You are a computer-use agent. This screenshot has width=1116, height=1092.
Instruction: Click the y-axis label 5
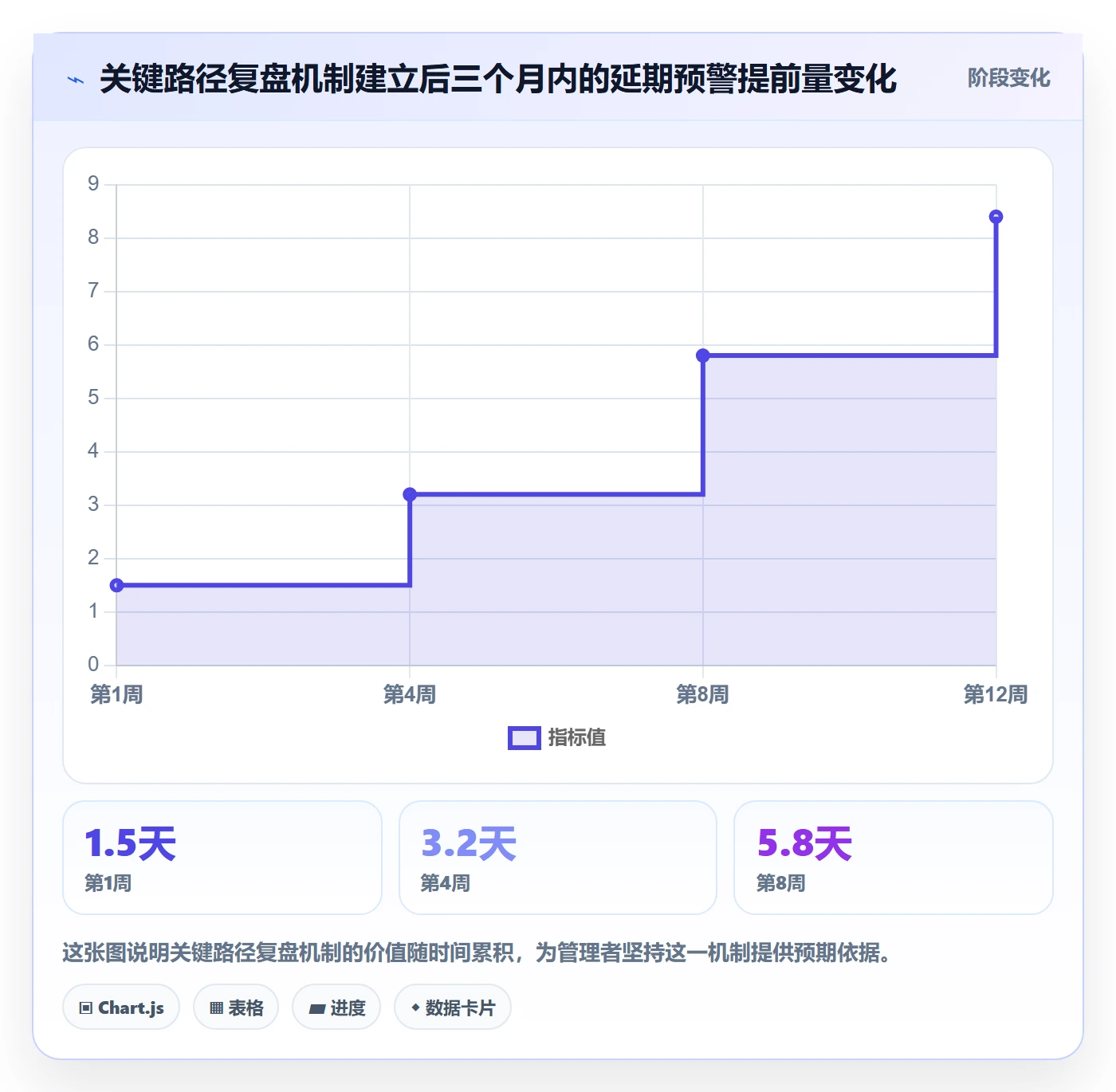click(93, 398)
